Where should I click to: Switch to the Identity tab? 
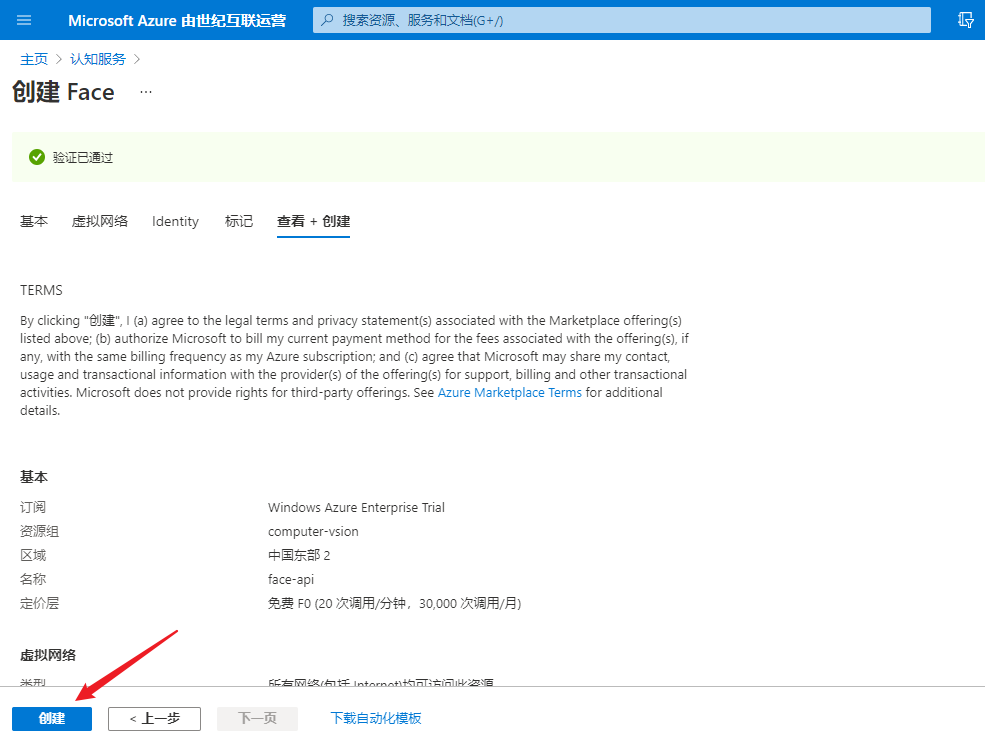pyautogui.click(x=175, y=221)
